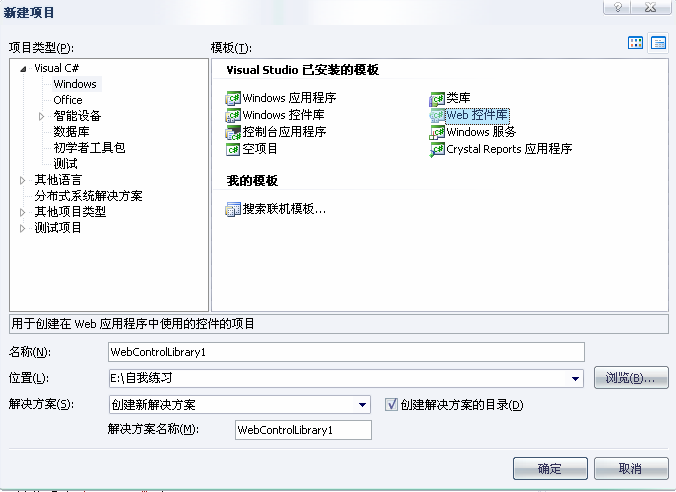
Task: Select the Windows 服务 template label
Action: tap(481, 132)
